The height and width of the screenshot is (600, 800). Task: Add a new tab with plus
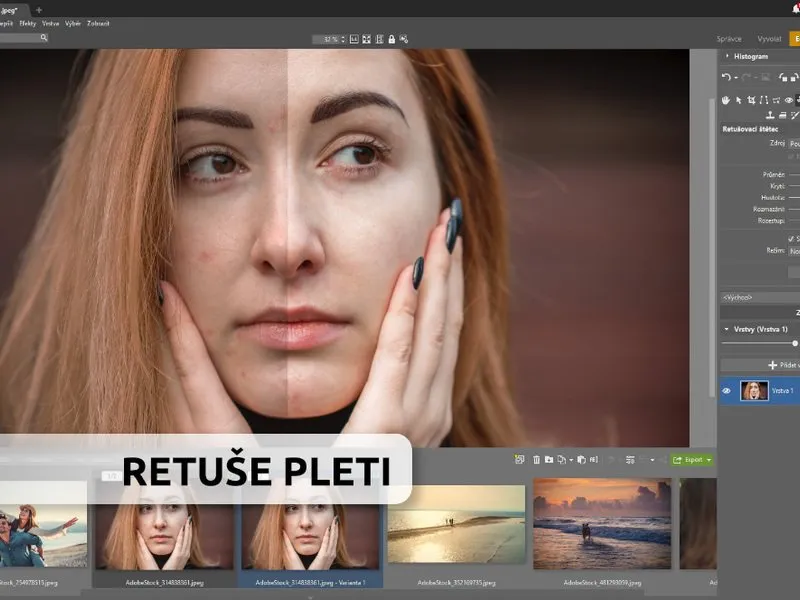[39, 10]
